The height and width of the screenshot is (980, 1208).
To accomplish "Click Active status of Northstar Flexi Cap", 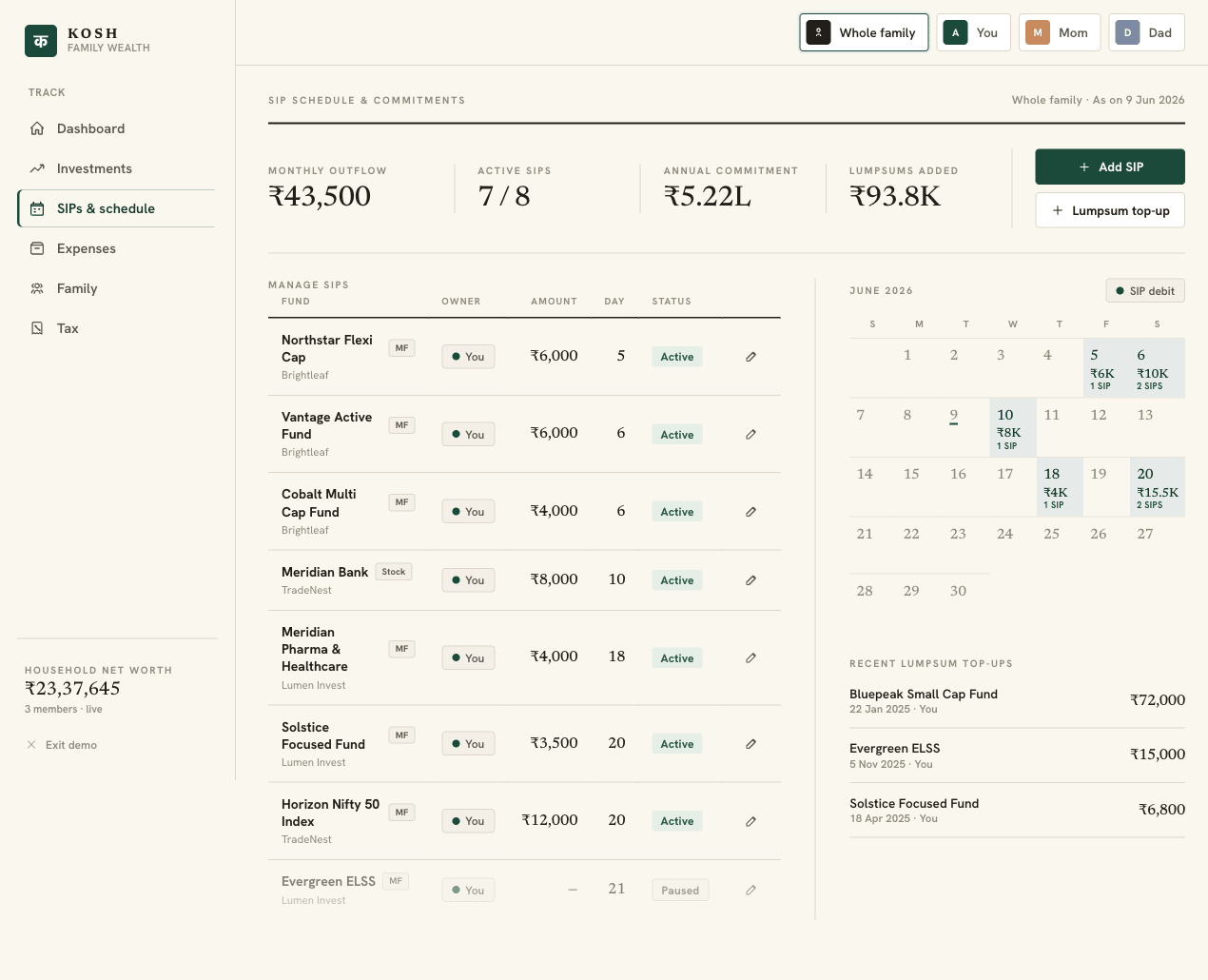I will pos(677,357).
